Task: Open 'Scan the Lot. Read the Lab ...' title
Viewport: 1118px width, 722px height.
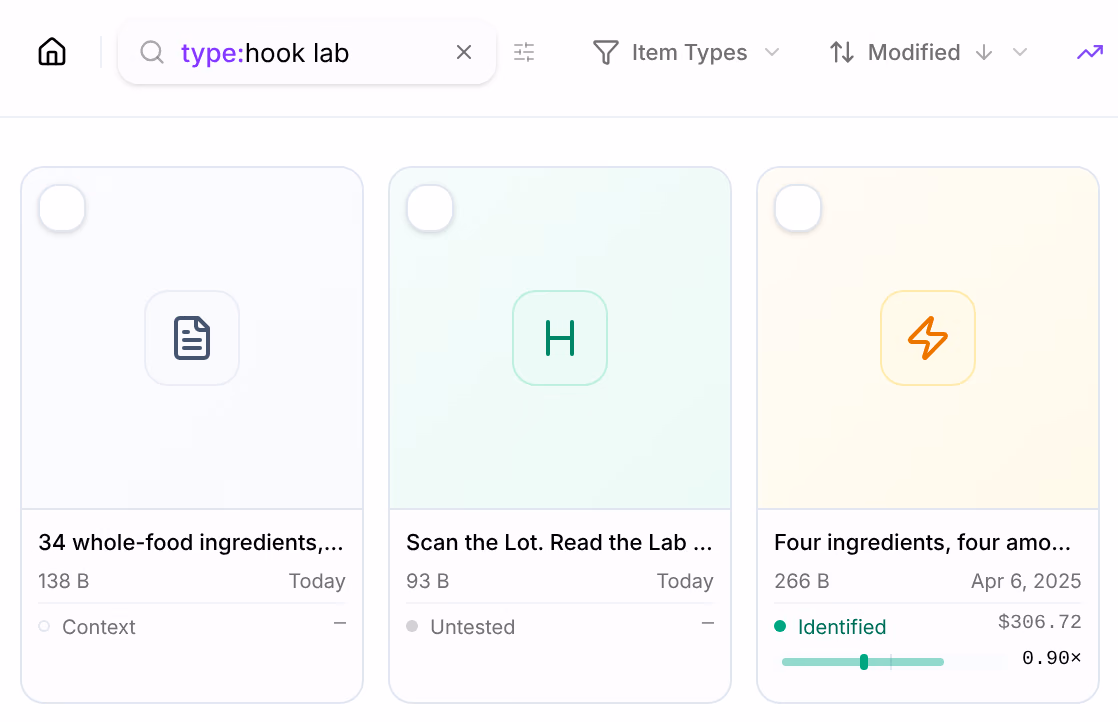Action: click(560, 542)
